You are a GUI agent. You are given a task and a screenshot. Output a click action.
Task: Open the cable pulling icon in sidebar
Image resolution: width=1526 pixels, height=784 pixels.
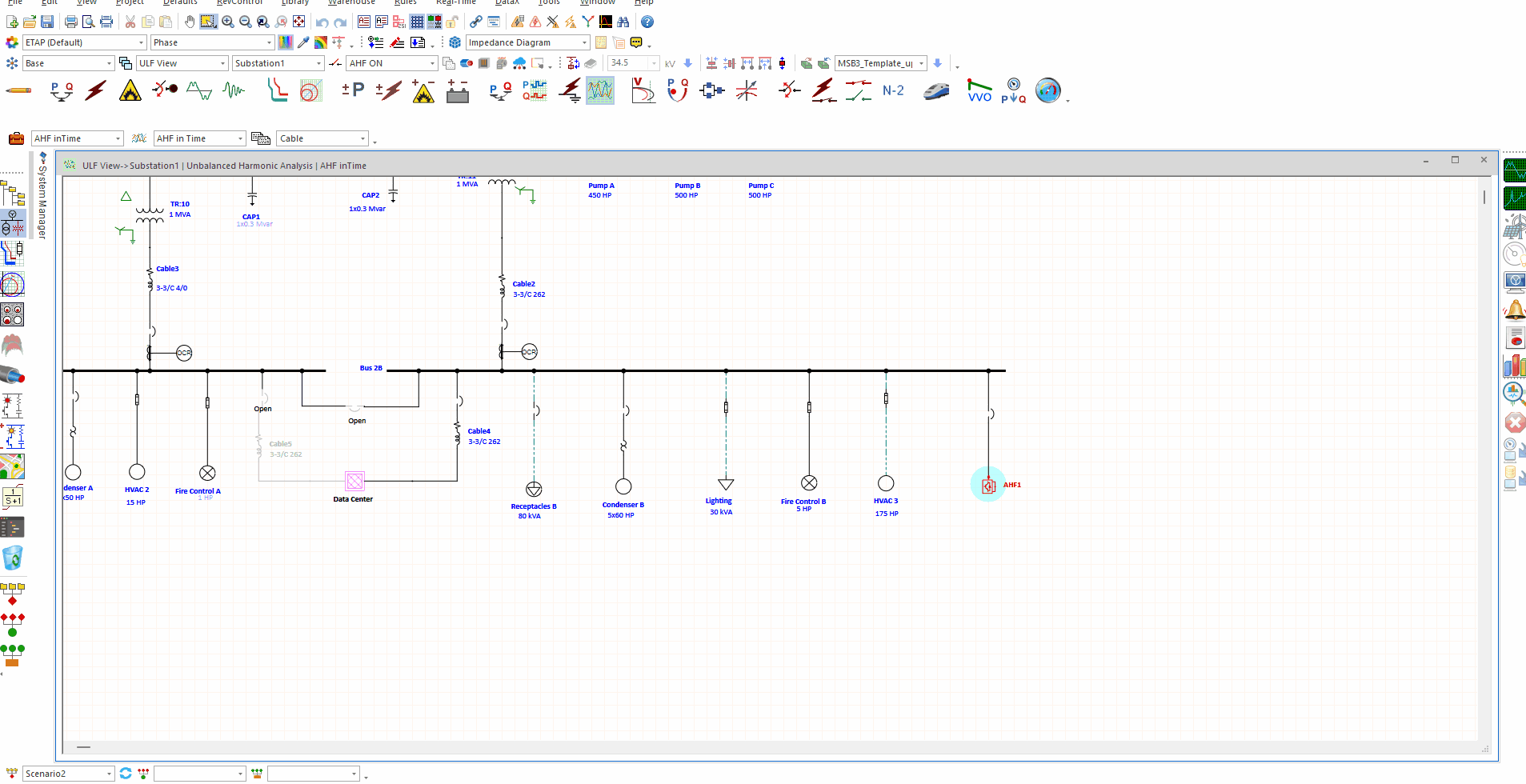coord(12,374)
